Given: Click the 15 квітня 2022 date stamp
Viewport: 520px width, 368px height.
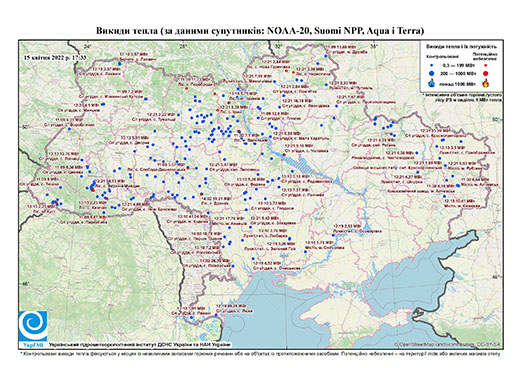Looking at the screenshot, I should click(55, 57).
